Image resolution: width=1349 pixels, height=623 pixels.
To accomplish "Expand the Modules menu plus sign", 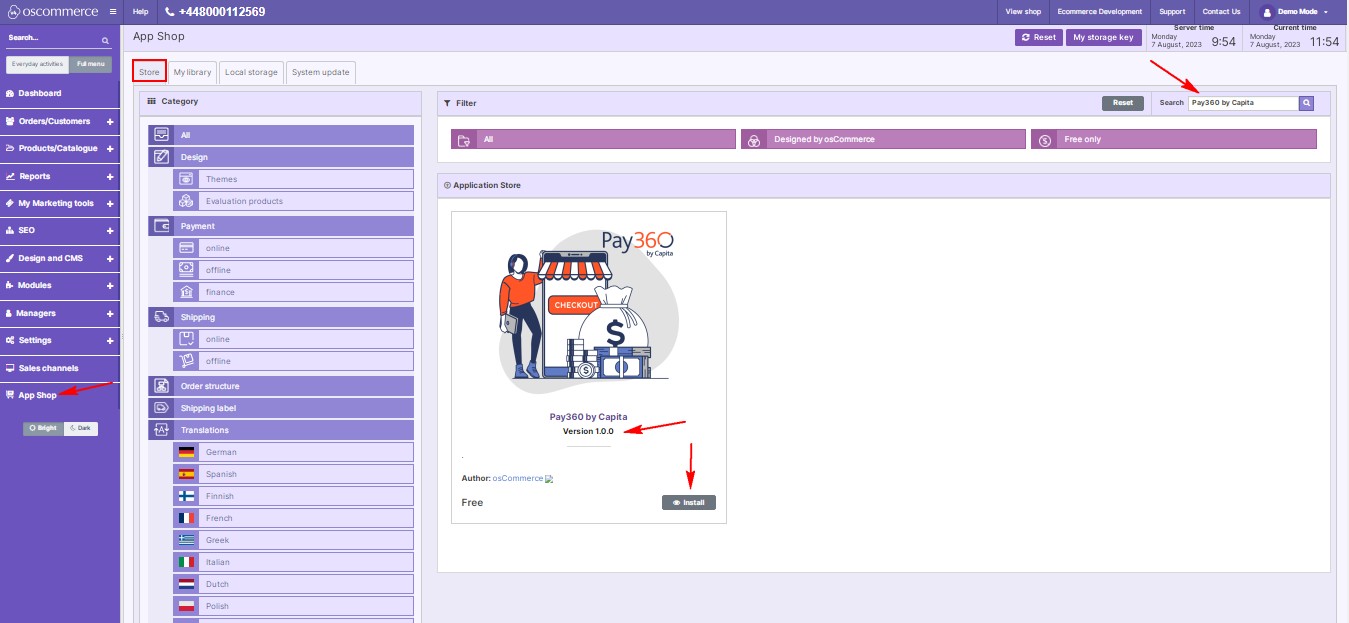I will (x=110, y=285).
